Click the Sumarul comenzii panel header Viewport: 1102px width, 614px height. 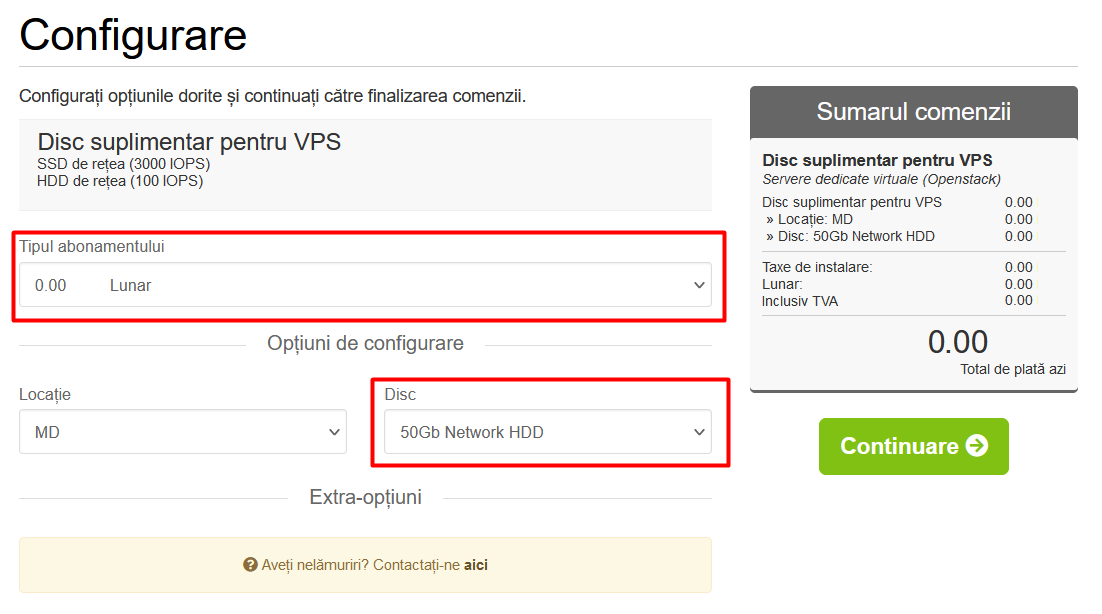click(x=913, y=111)
